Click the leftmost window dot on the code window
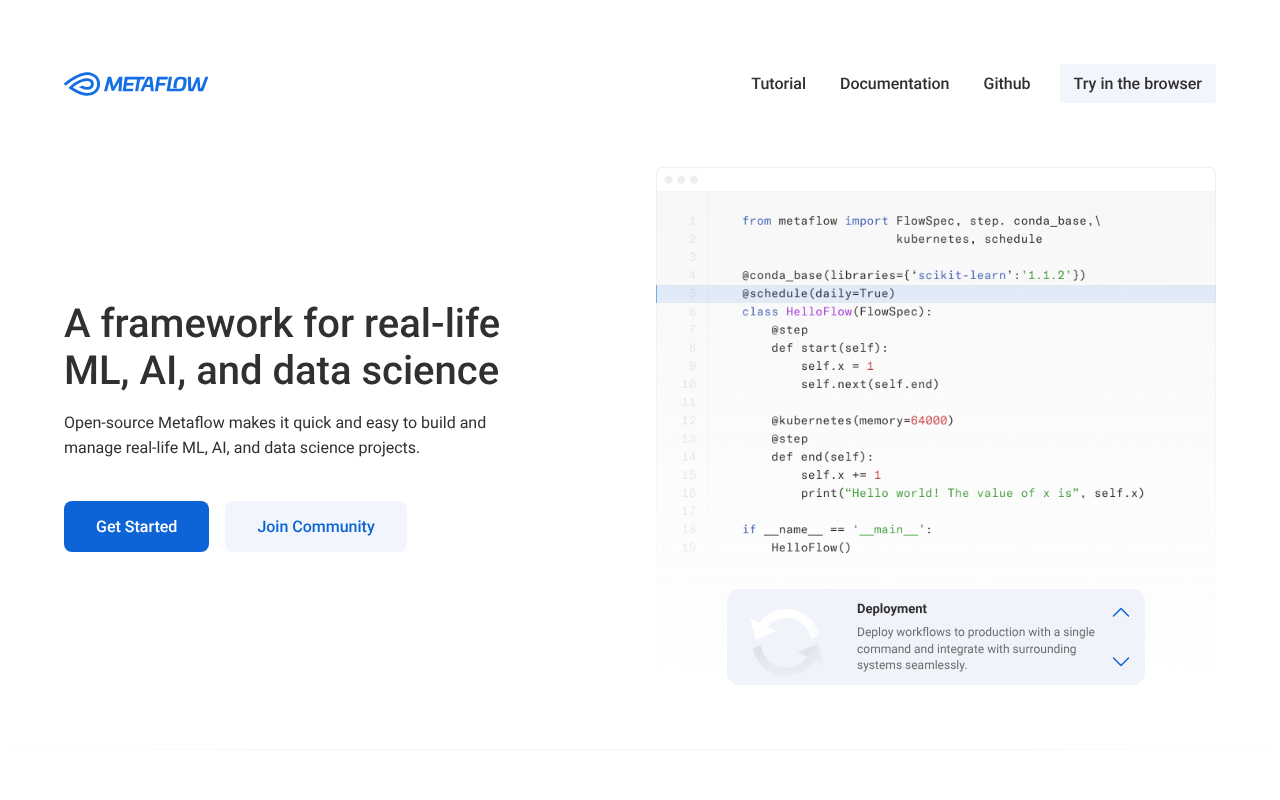1280x800 pixels. (667, 179)
